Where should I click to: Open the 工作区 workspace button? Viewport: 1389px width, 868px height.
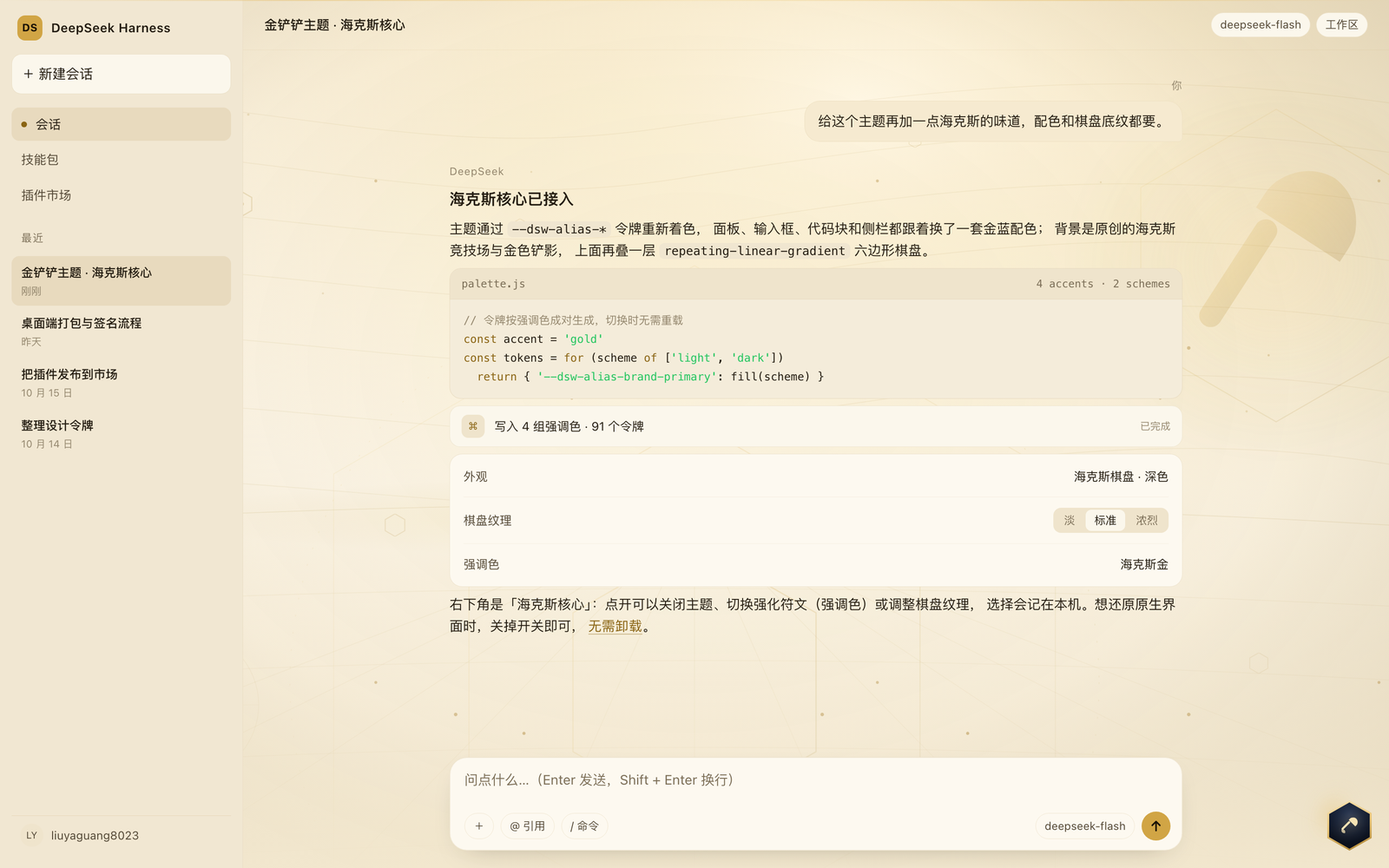point(1341,24)
